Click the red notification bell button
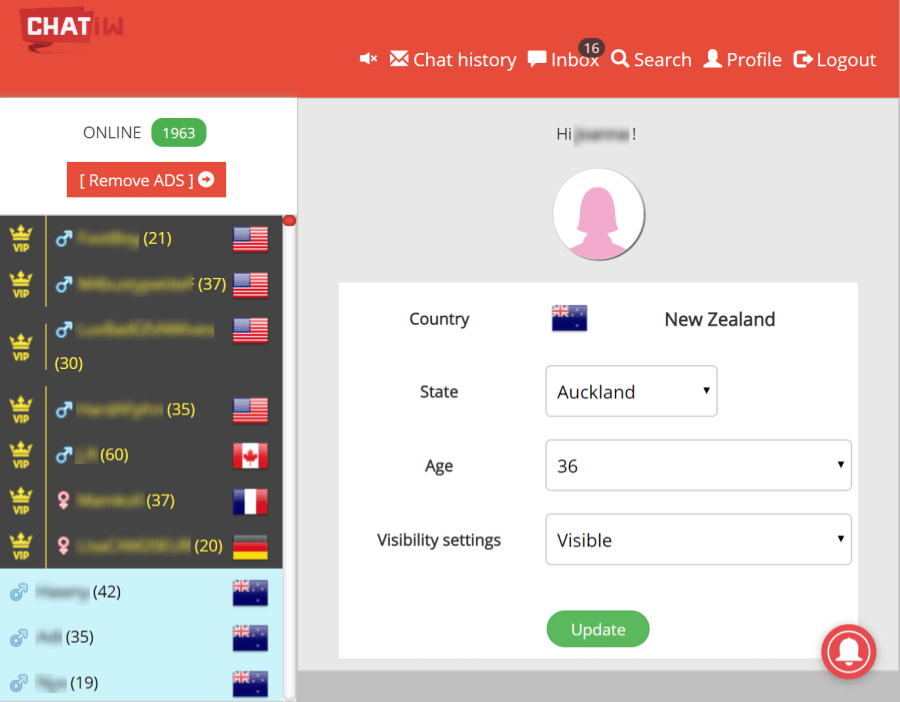This screenshot has width=900, height=702. click(848, 651)
